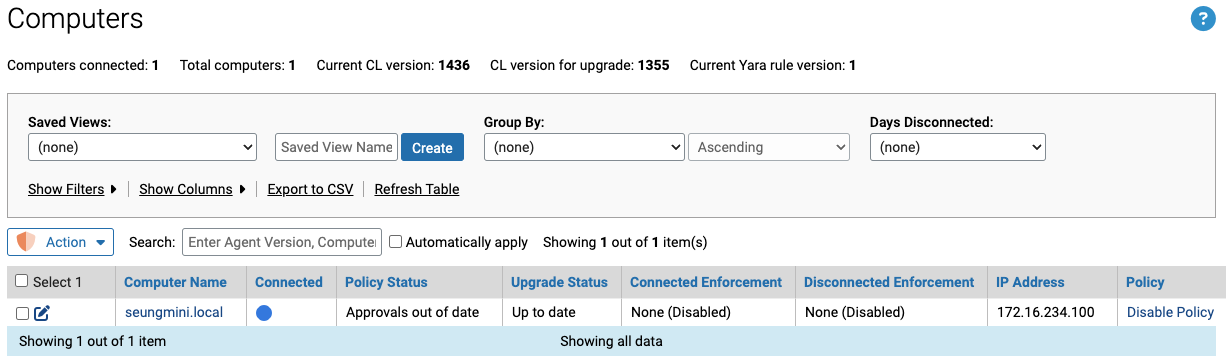Focus the Saved View Name input field
Image resolution: width=1226 pixels, height=361 pixels.
[x=336, y=147]
